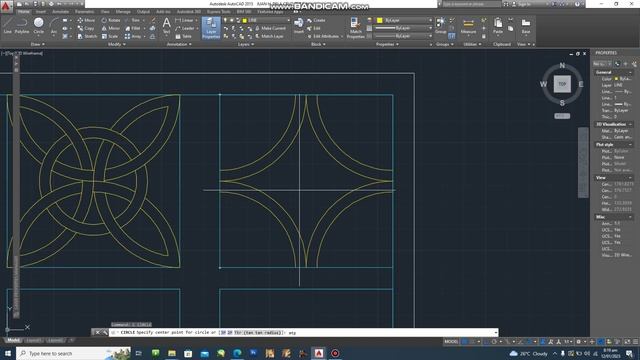Open Bandicam recorder from taskbar
The image size is (640, 360).
coord(335,353)
